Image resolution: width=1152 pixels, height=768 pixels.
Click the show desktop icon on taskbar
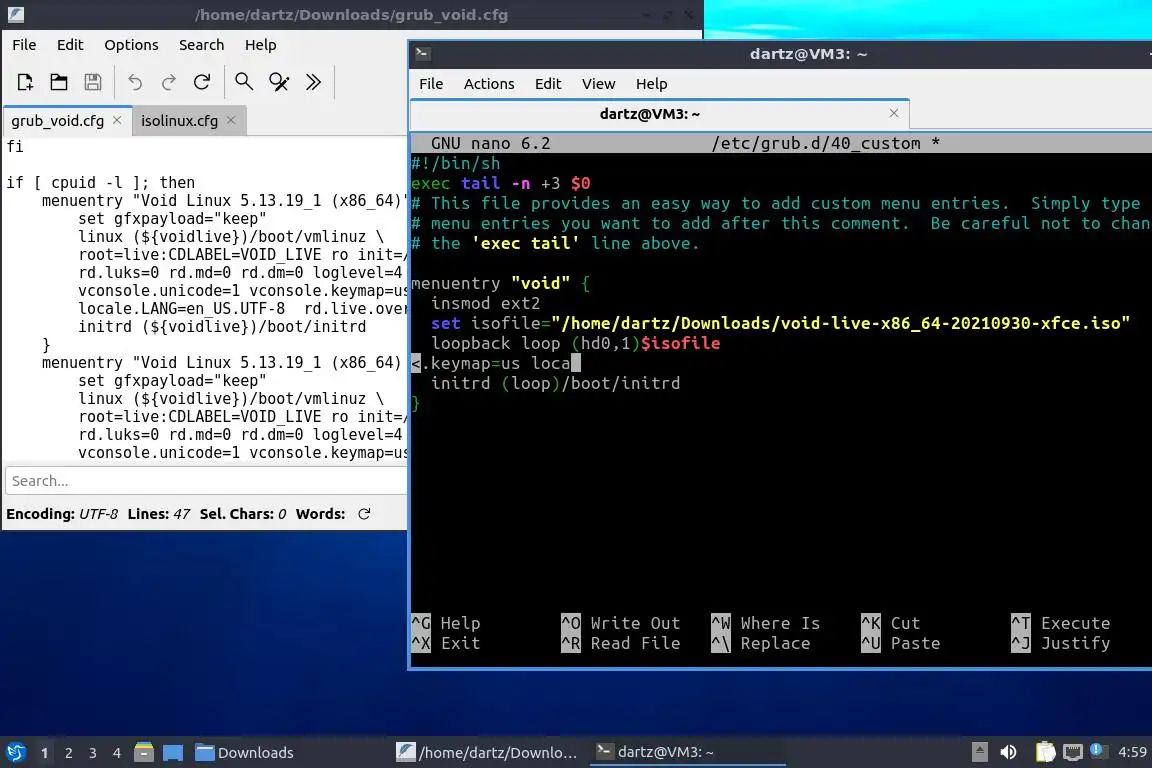[x=173, y=752]
